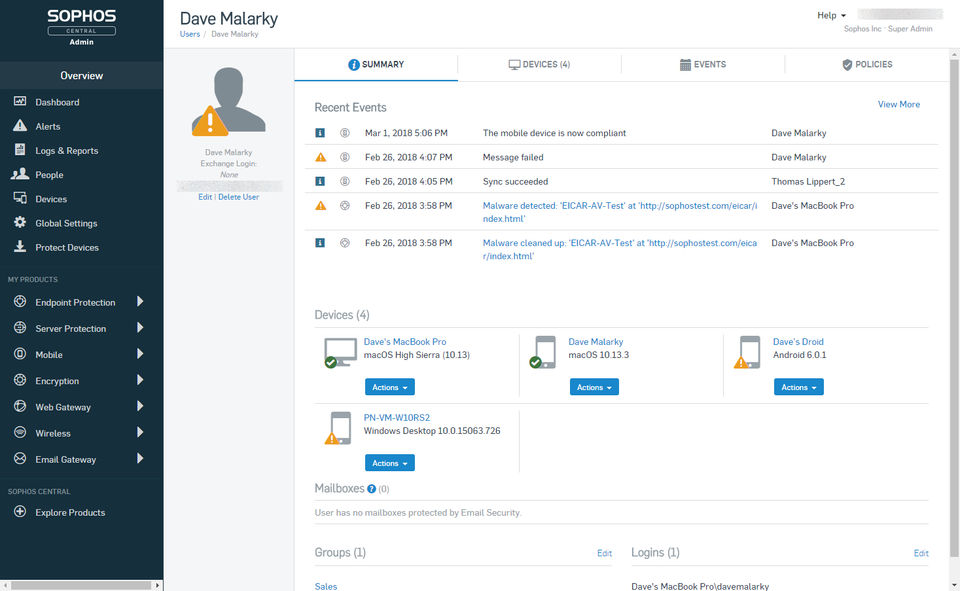This screenshot has height=591, width=960.
Task: Click the People icon in sidebar
Action: pyautogui.click(x=20, y=174)
